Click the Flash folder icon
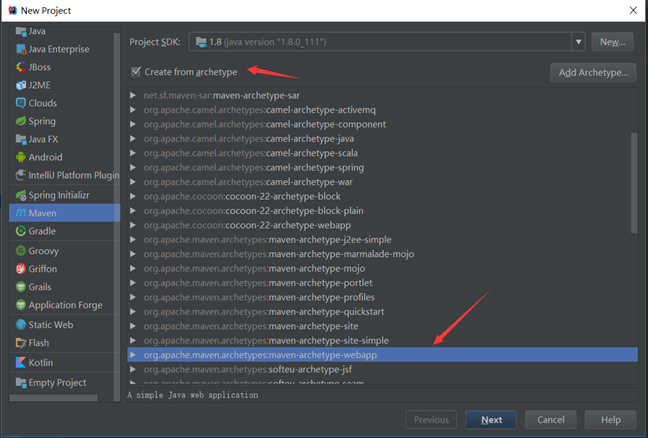The width and height of the screenshot is (648, 438). coord(21,343)
